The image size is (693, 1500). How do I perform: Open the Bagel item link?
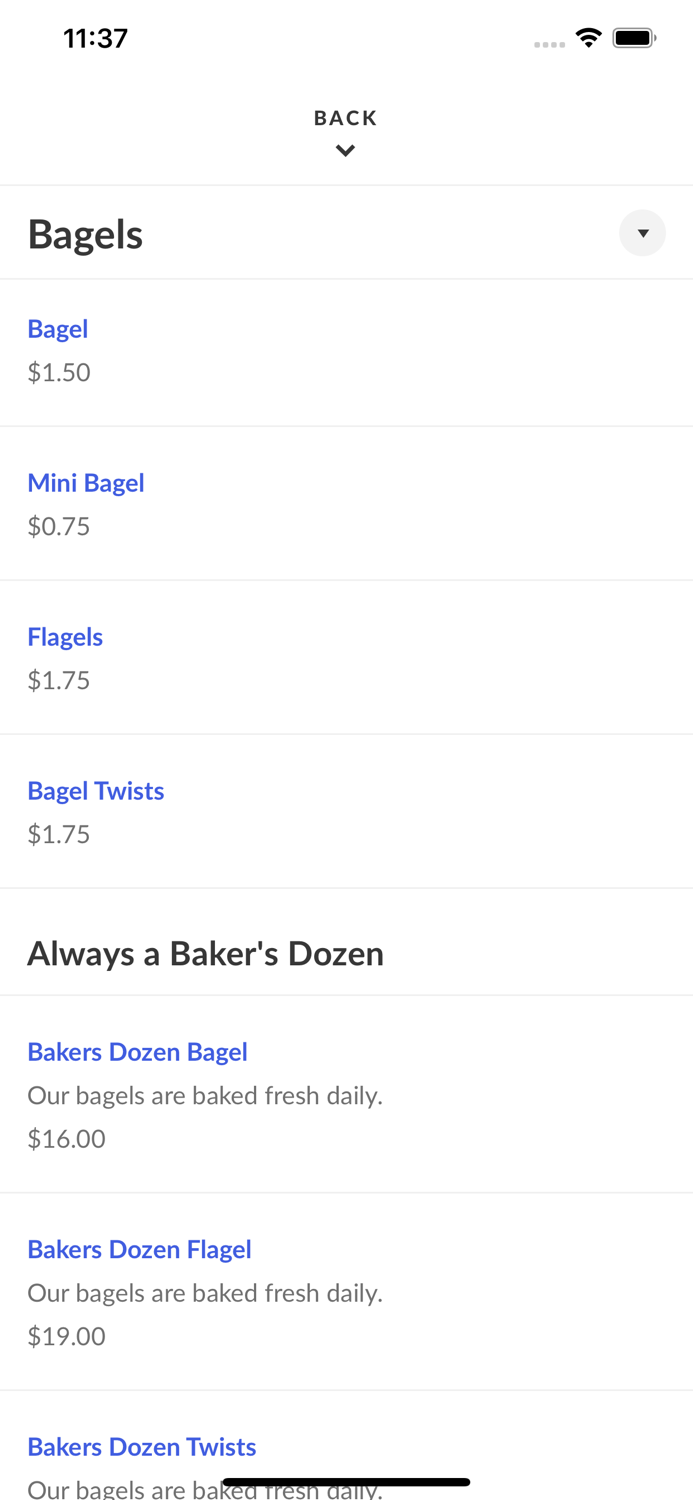click(57, 328)
